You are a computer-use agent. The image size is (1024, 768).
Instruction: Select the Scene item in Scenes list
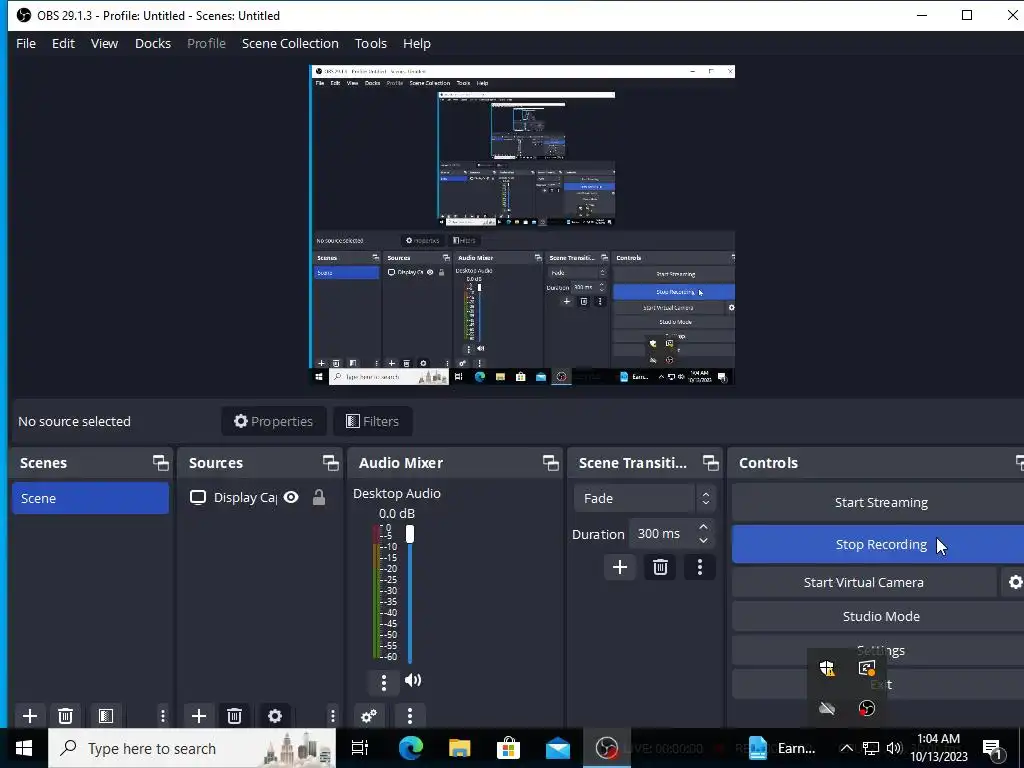90,498
